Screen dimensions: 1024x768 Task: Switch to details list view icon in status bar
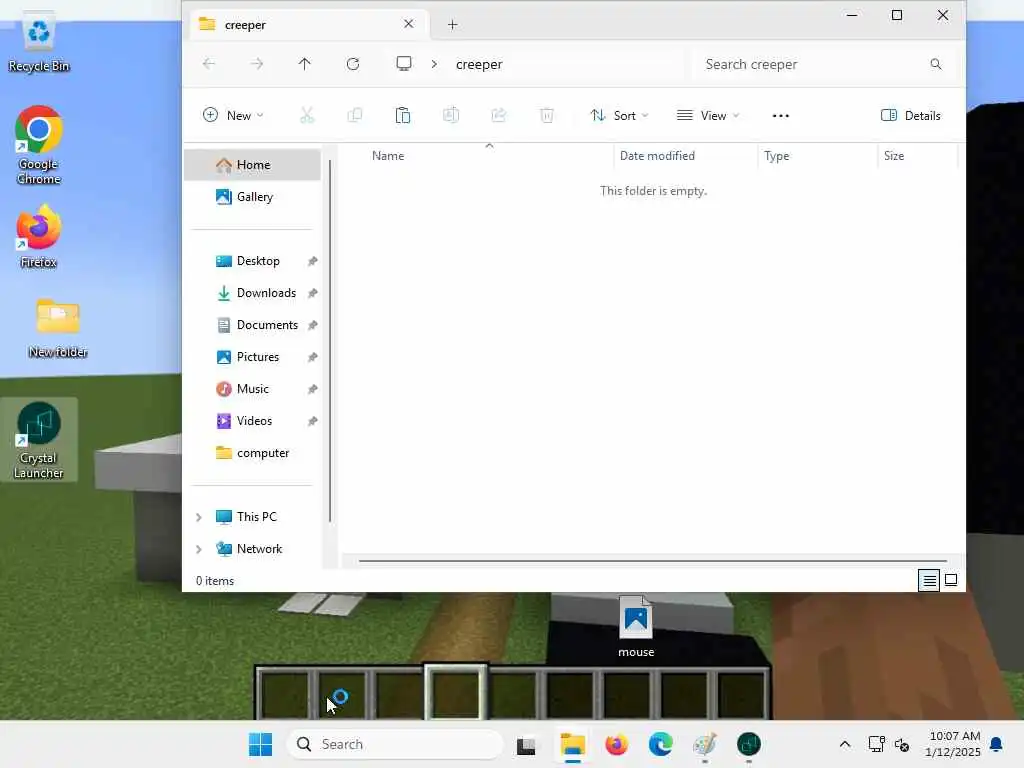tap(929, 580)
